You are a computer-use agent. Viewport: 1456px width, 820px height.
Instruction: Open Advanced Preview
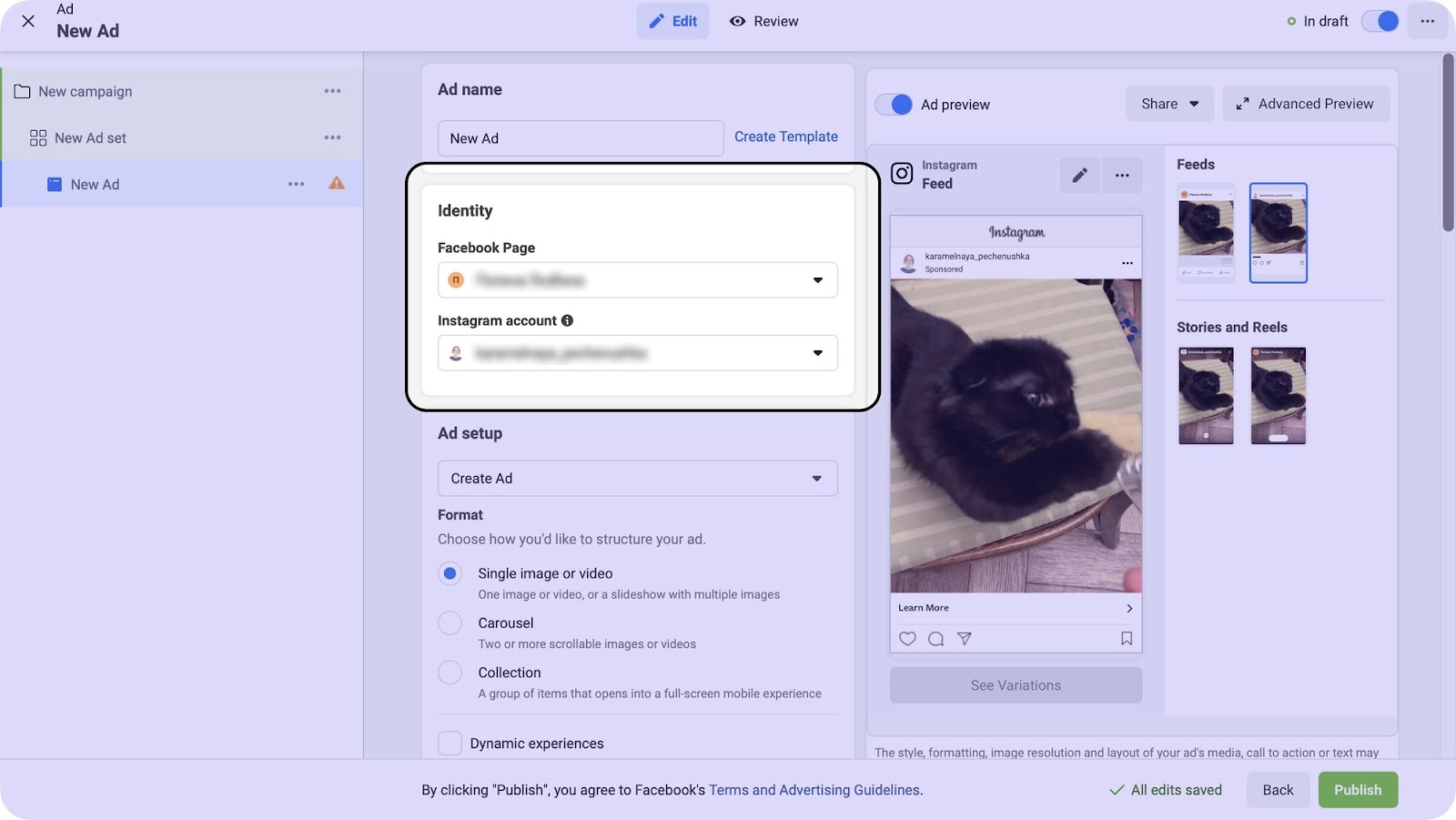[1305, 104]
